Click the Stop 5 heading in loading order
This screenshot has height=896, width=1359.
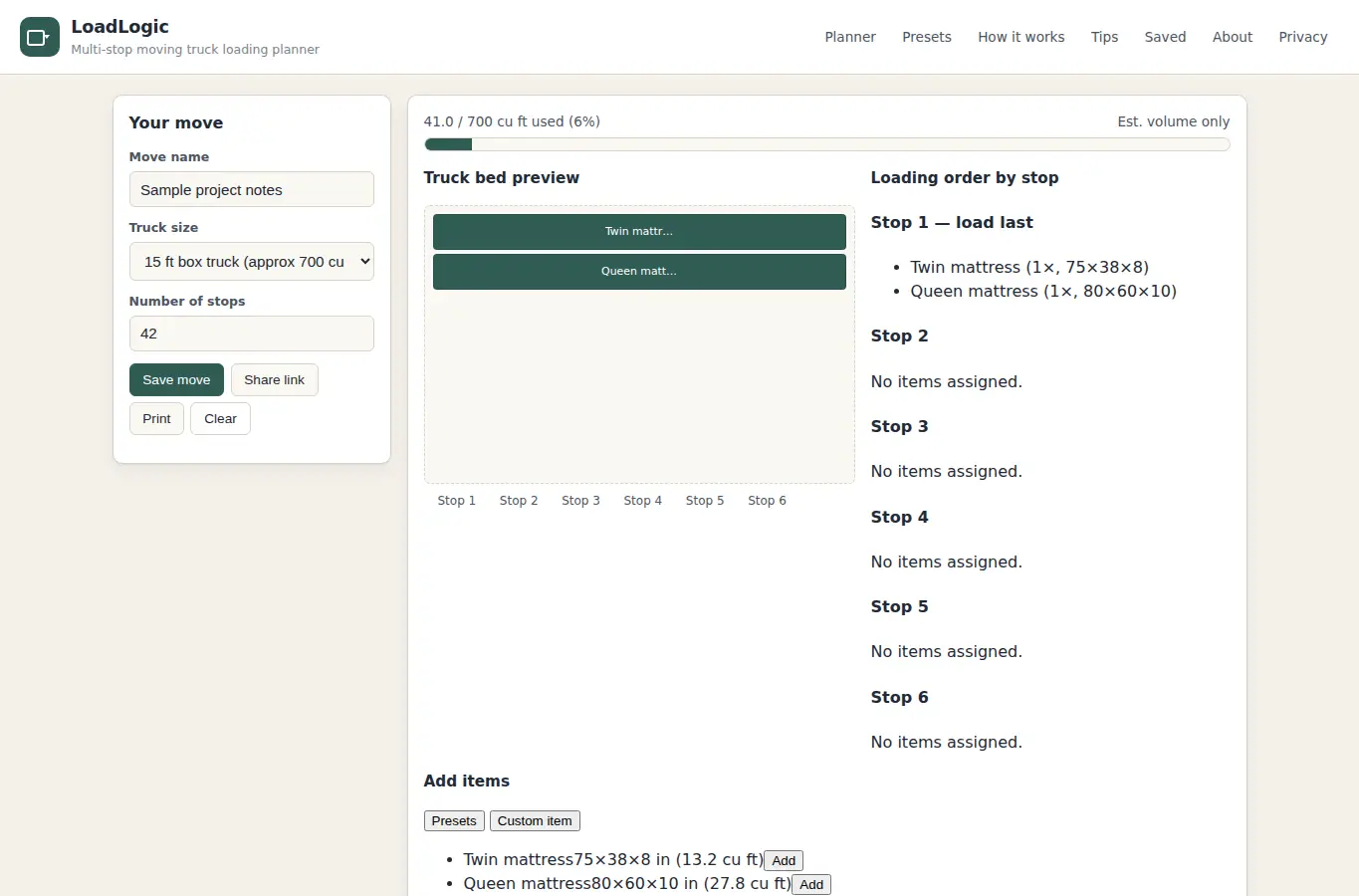[899, 606]
